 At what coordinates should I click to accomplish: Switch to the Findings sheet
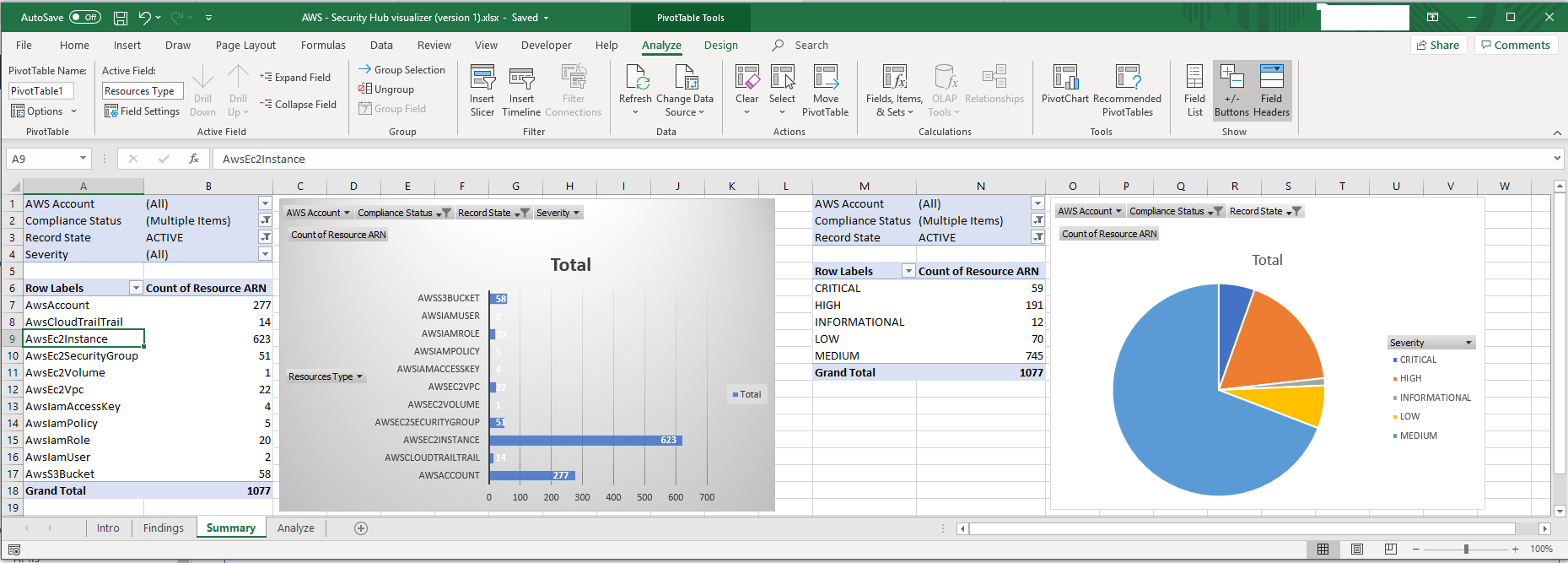[x=164, y=528]
